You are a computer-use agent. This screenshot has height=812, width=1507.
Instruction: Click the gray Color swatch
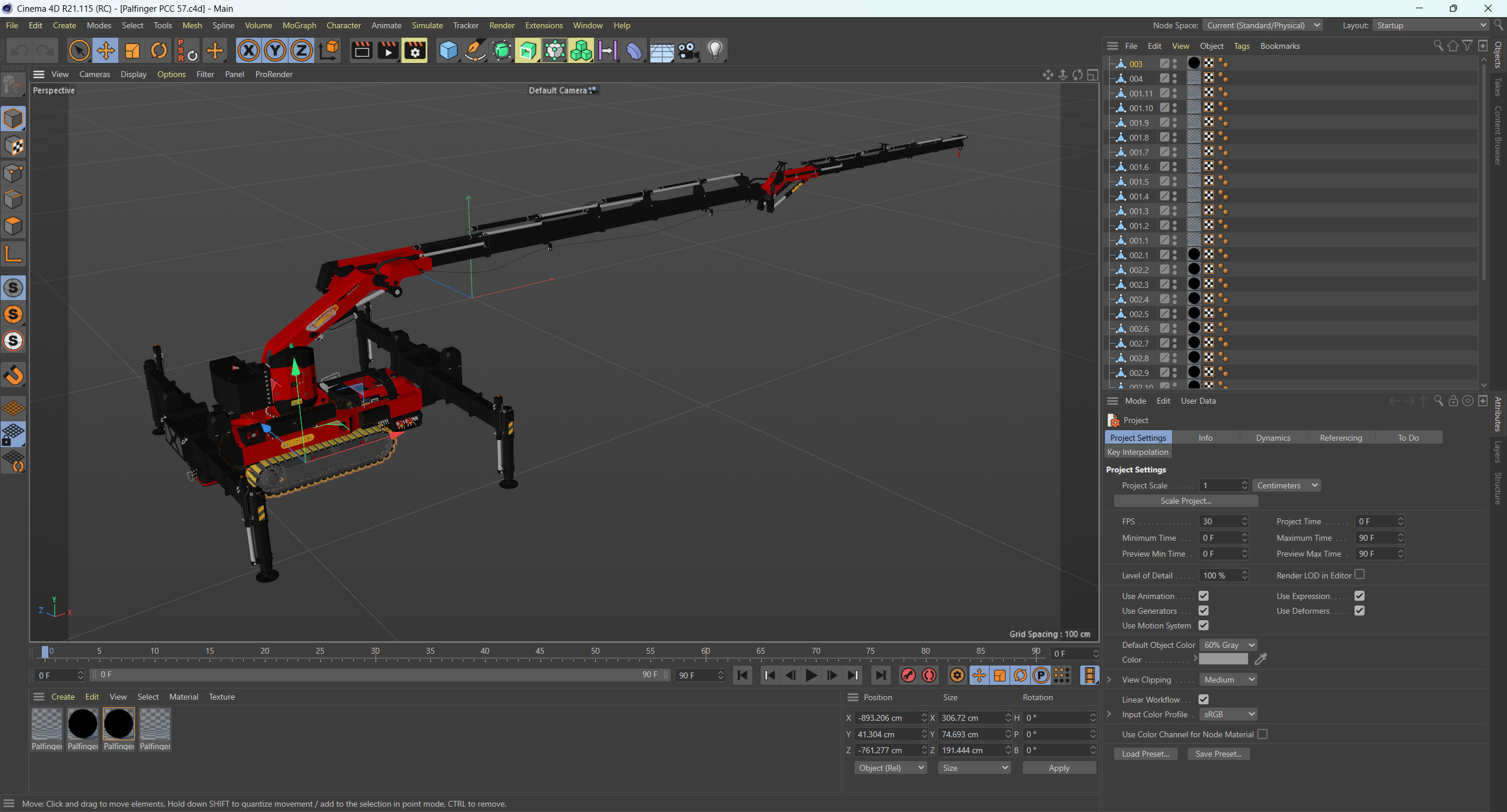[1223, 660]
